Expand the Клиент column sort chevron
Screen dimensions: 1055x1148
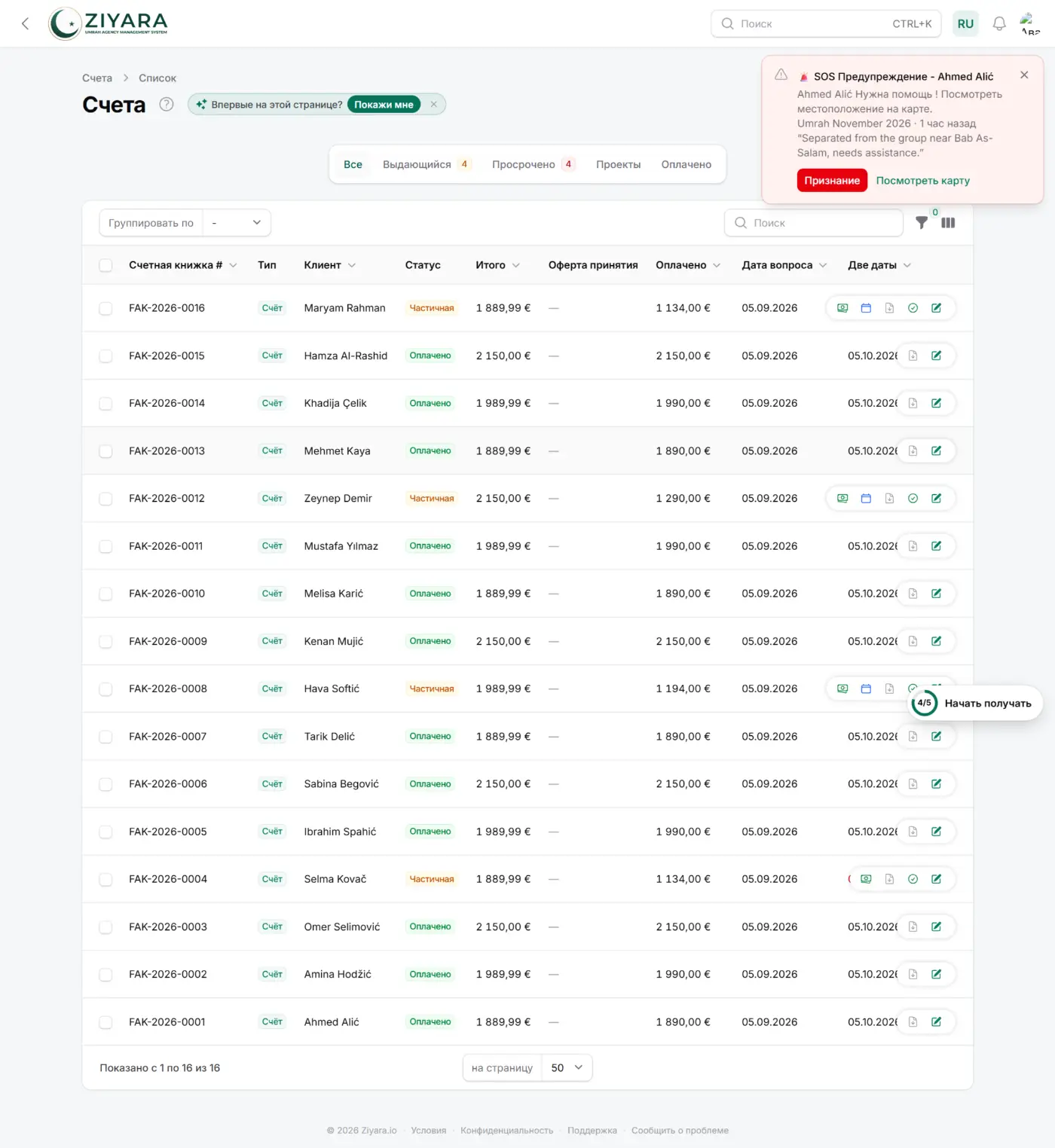click(x=352, y=265)
